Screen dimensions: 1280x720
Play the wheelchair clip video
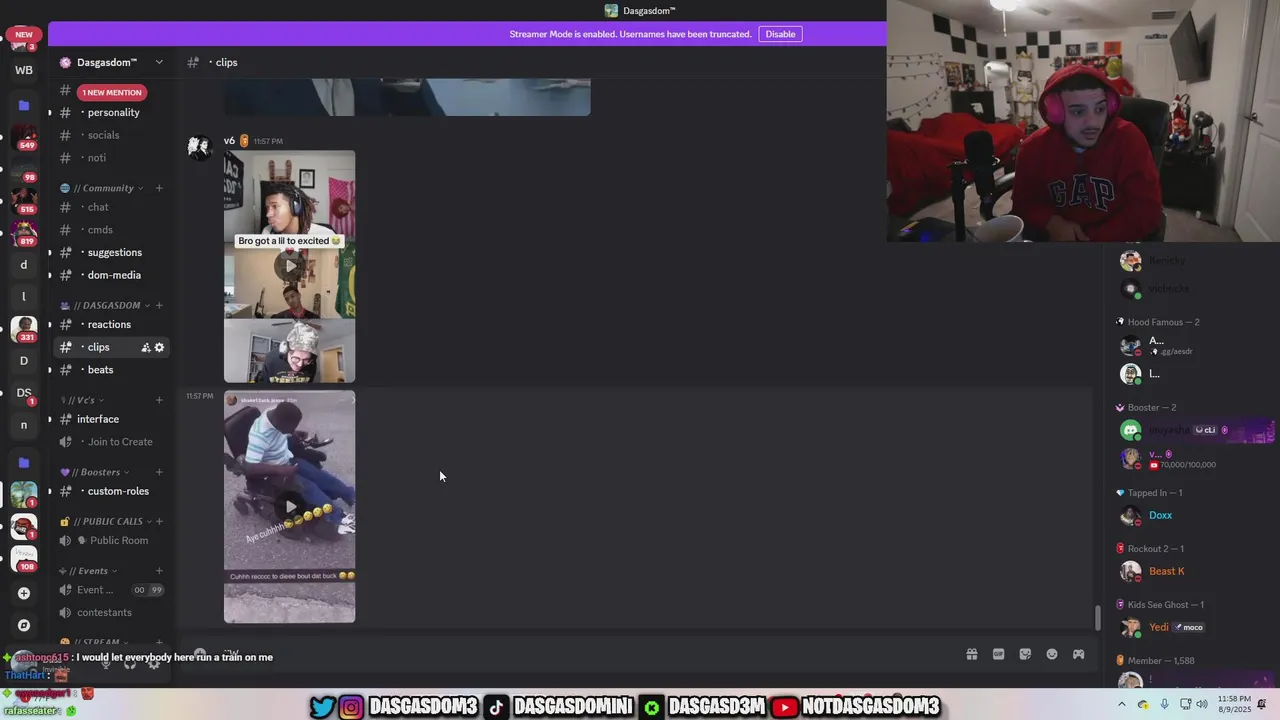pyautogui.click(x=290, y=507)
